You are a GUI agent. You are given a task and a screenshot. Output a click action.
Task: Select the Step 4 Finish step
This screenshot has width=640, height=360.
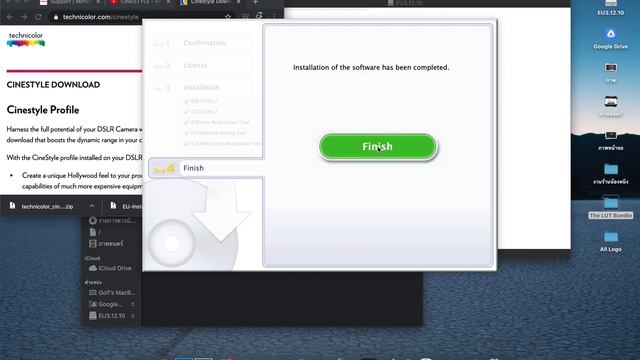(207, 168)
